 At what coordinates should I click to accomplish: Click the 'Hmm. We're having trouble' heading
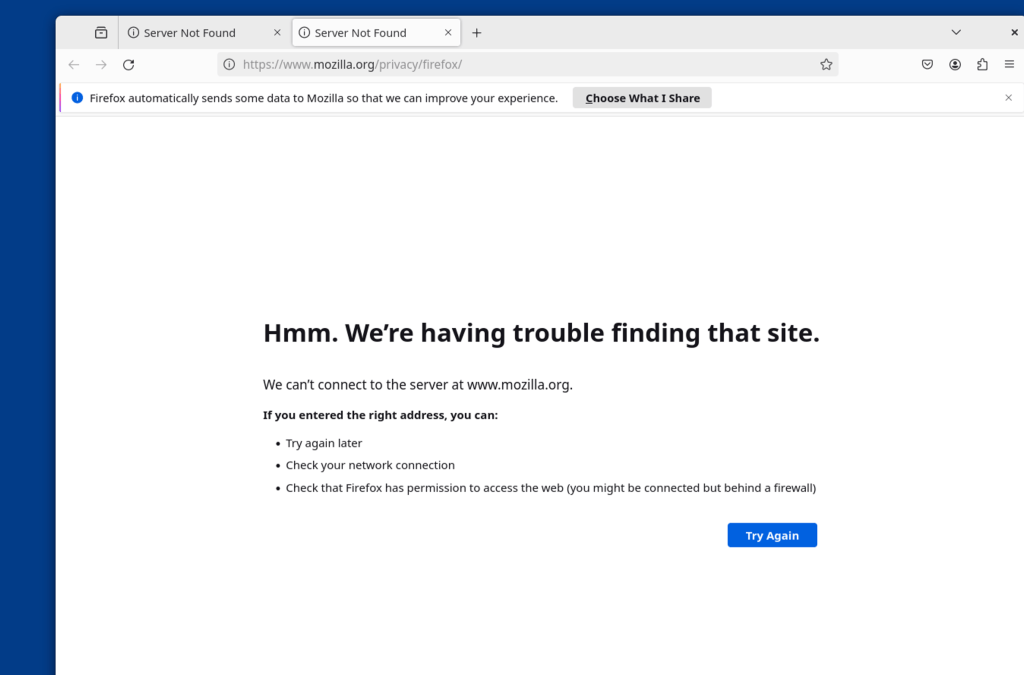click(x=541, y=333)
